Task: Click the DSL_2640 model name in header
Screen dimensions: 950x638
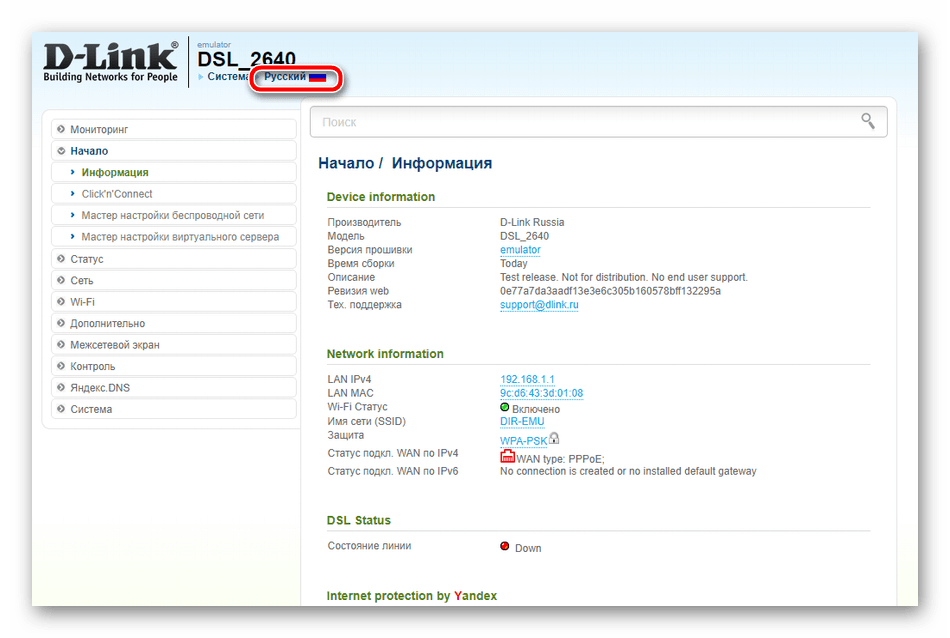Action: (x=247, y=59)
